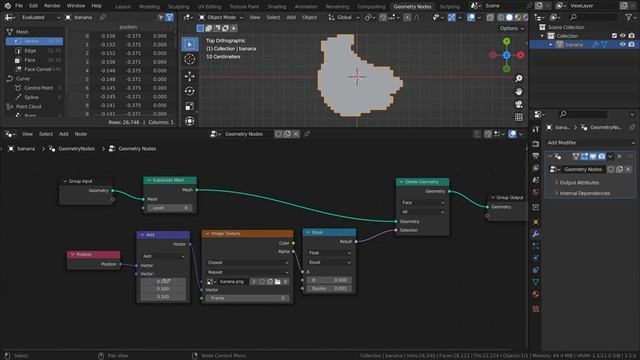Pin the Geometry Nodes node tree

tap(307, 134)
